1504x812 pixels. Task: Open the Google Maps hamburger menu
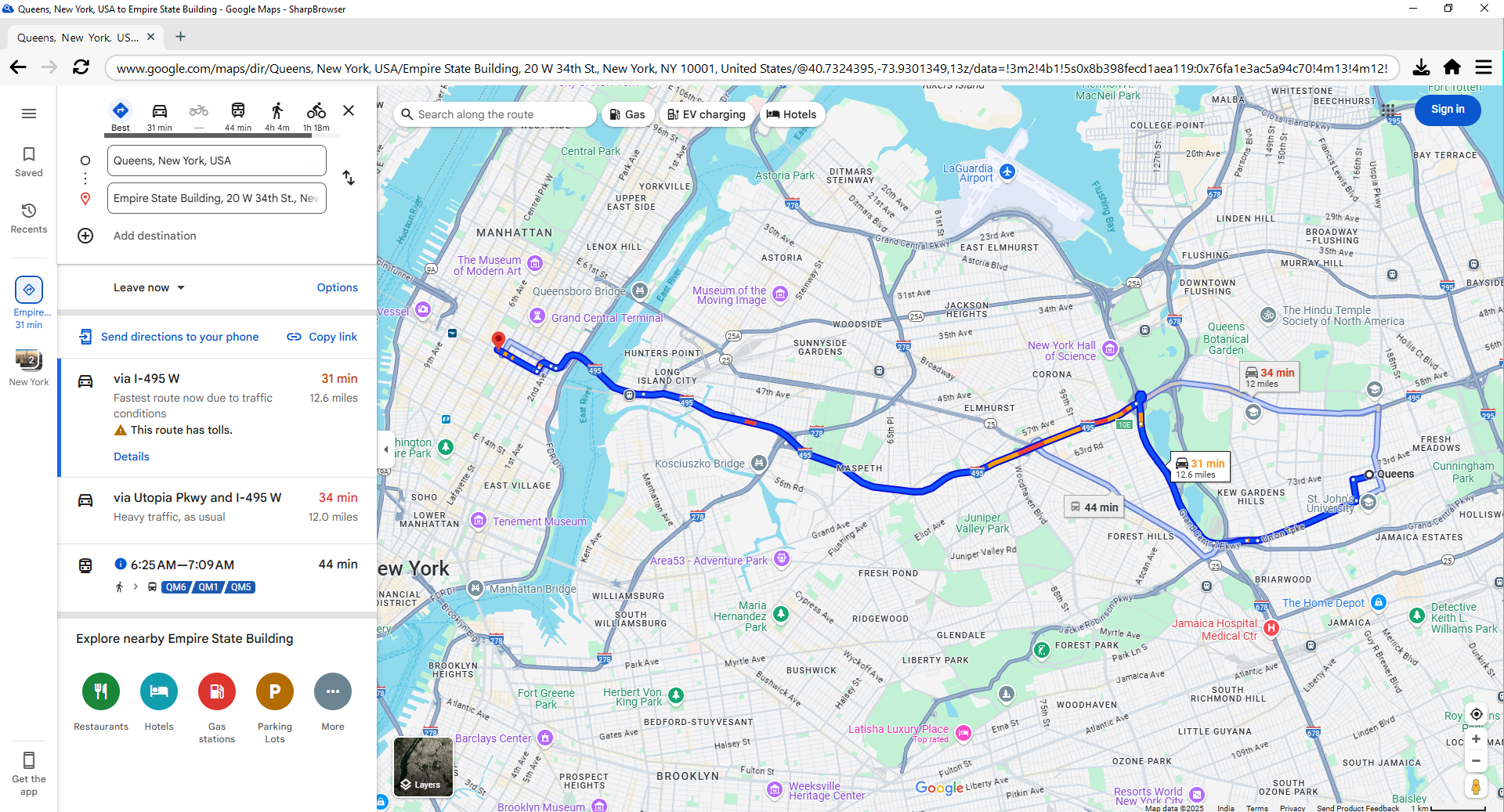(29, 114)
